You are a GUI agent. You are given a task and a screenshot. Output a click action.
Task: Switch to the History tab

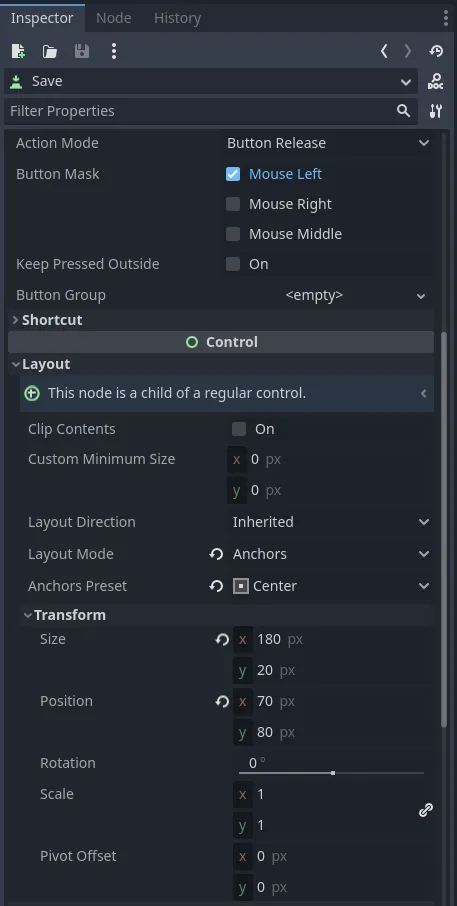177,18
